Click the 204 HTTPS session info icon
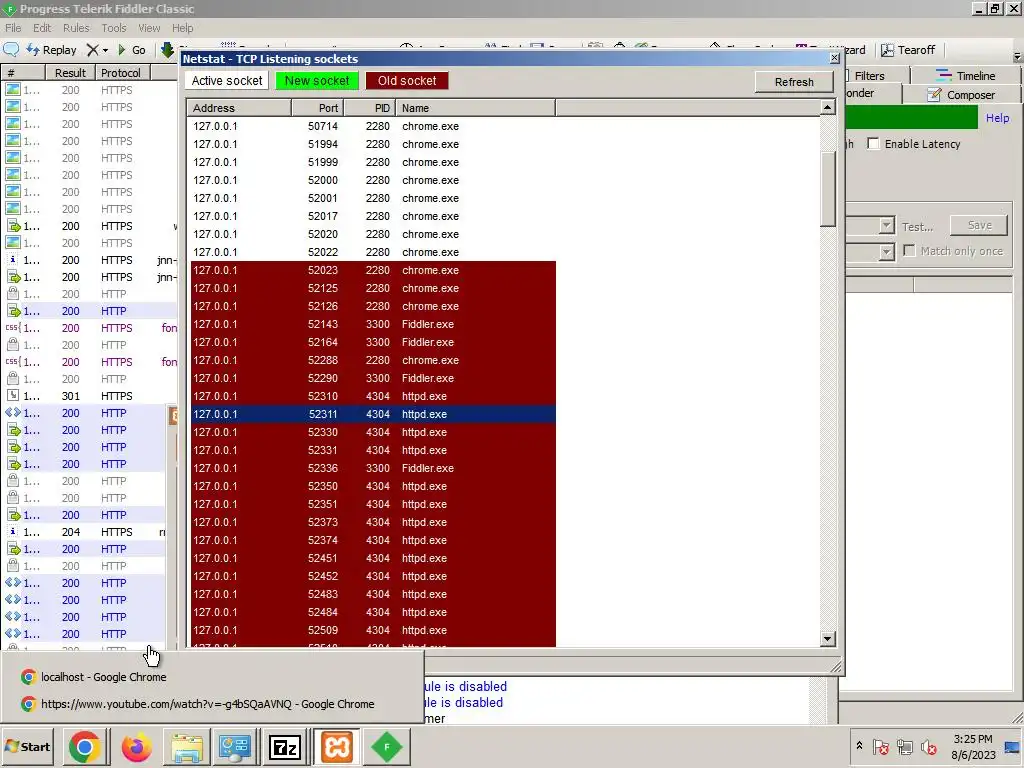 pyautogui.click(x=13, y=532)
